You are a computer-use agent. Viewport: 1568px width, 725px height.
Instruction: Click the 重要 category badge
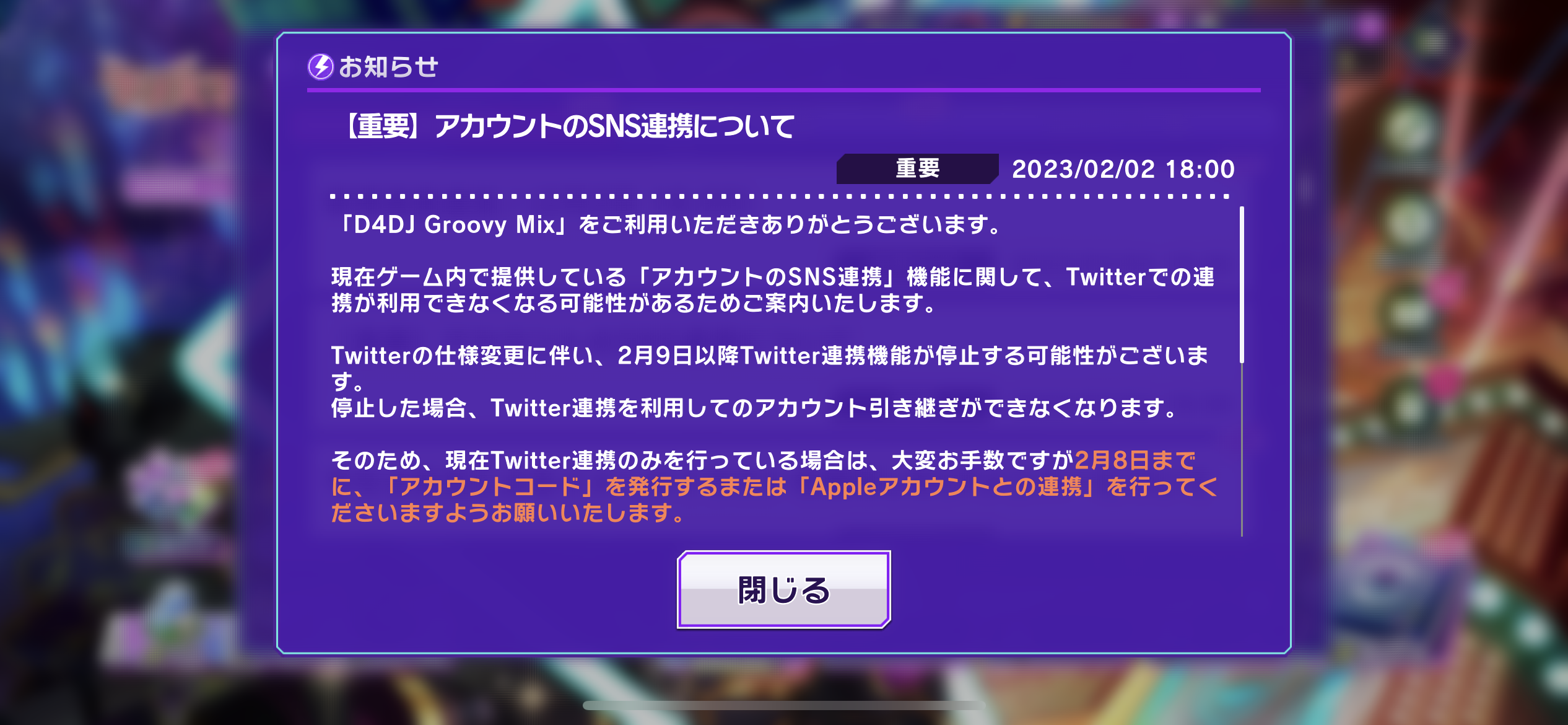[917, 169]
